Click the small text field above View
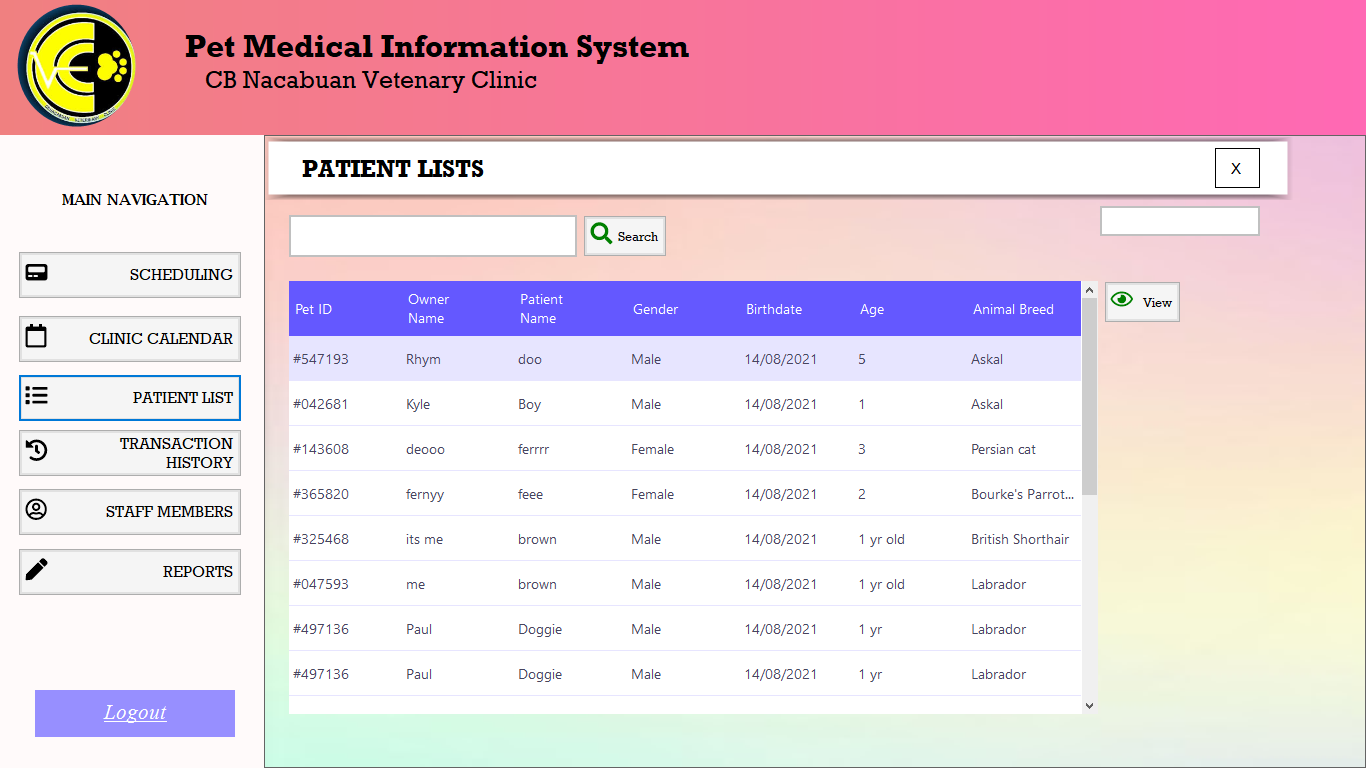This screenshot has height=768, width=1366. pos(1180,221)
